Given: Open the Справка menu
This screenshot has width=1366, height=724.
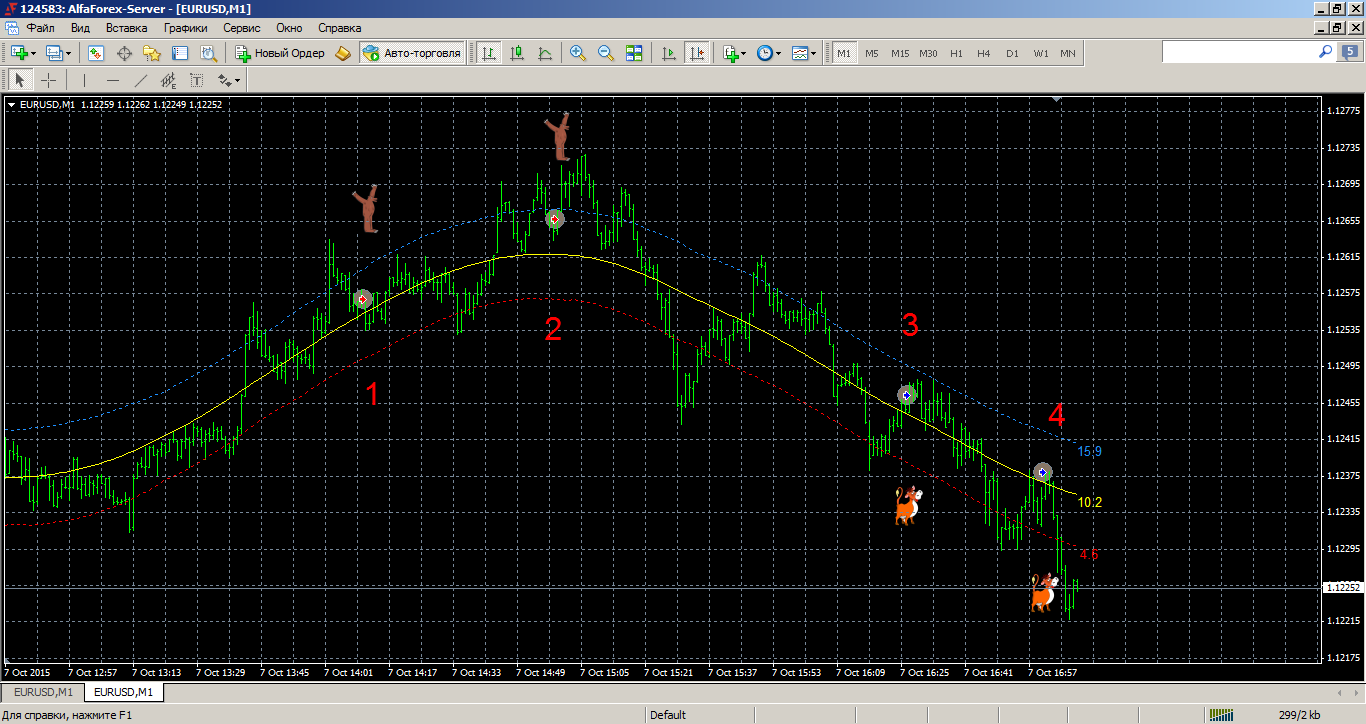Looking at the screenshot, I should pyautogui.click(x=339, y=28).
